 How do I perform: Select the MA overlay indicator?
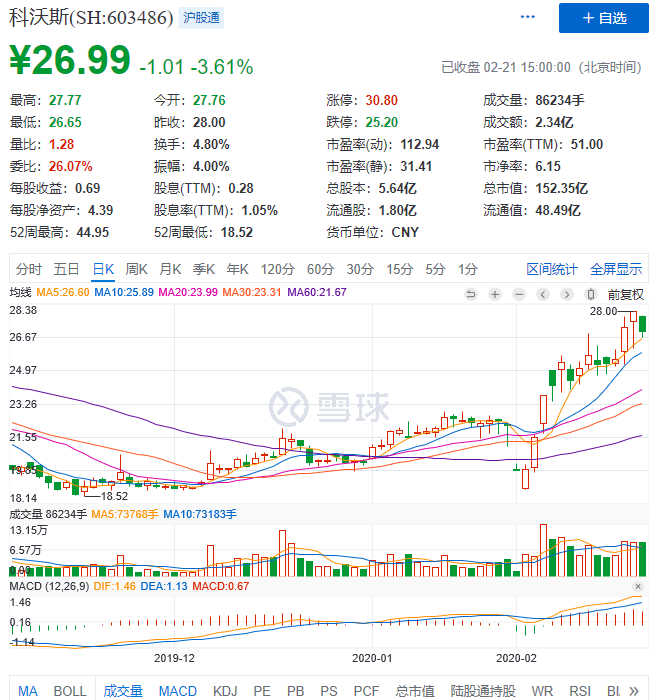28,691
